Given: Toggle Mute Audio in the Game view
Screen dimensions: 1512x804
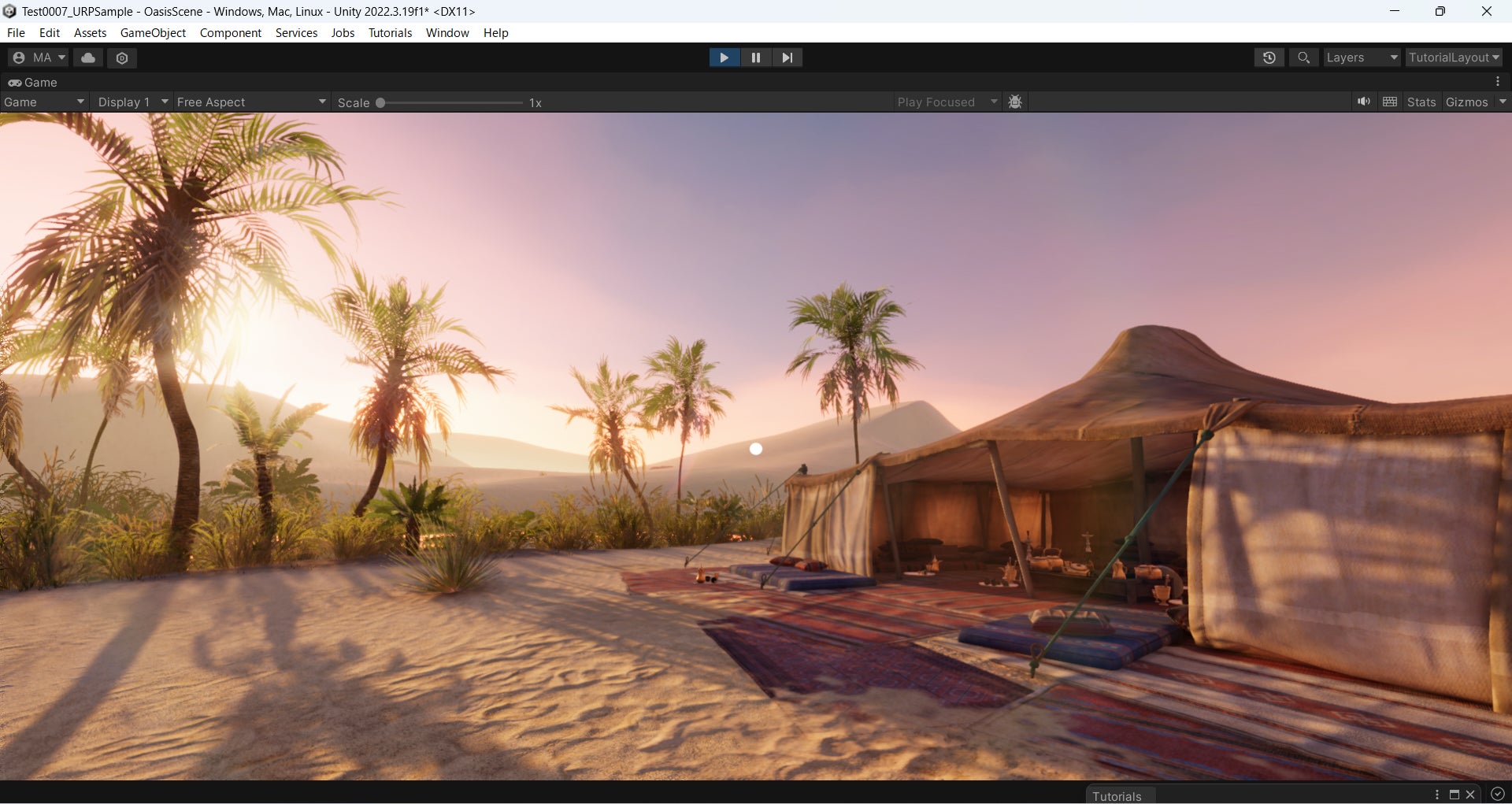Looking at the screenshot, I should tap(1364, 102).
